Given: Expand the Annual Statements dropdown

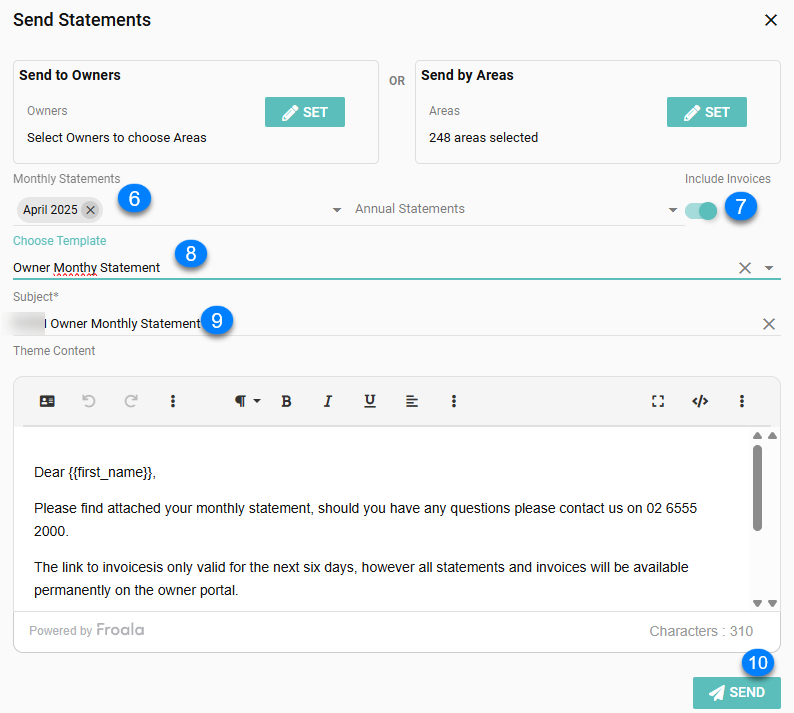Looking at the screenshot, I should [x=673, y=210].
